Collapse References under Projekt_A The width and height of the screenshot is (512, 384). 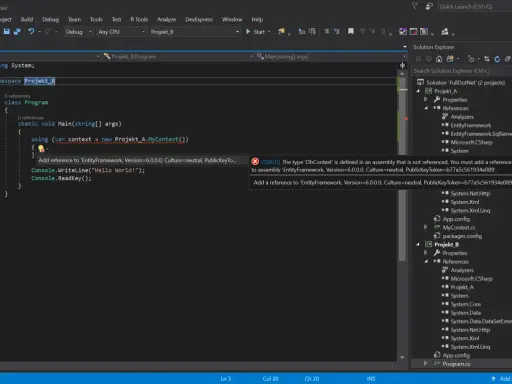tap(426, 108)
